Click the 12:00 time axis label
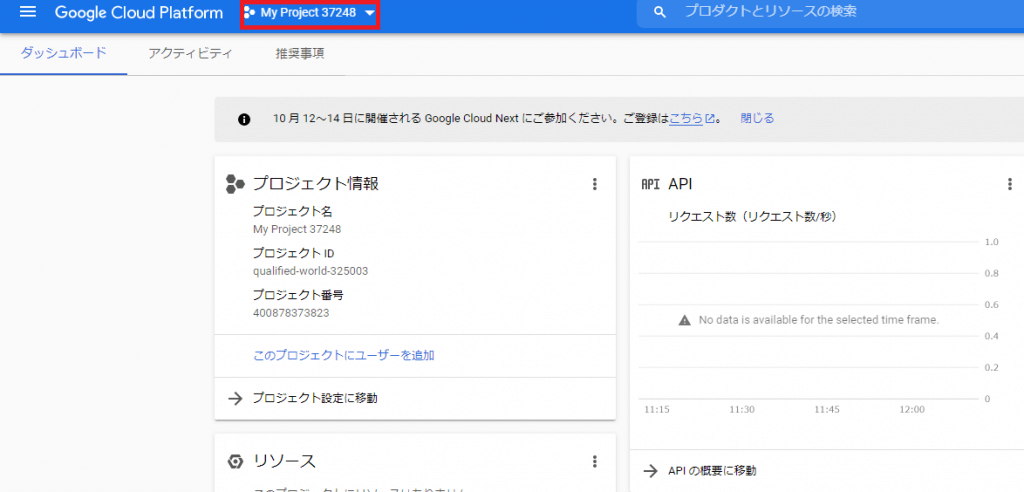 click(912, 410)
